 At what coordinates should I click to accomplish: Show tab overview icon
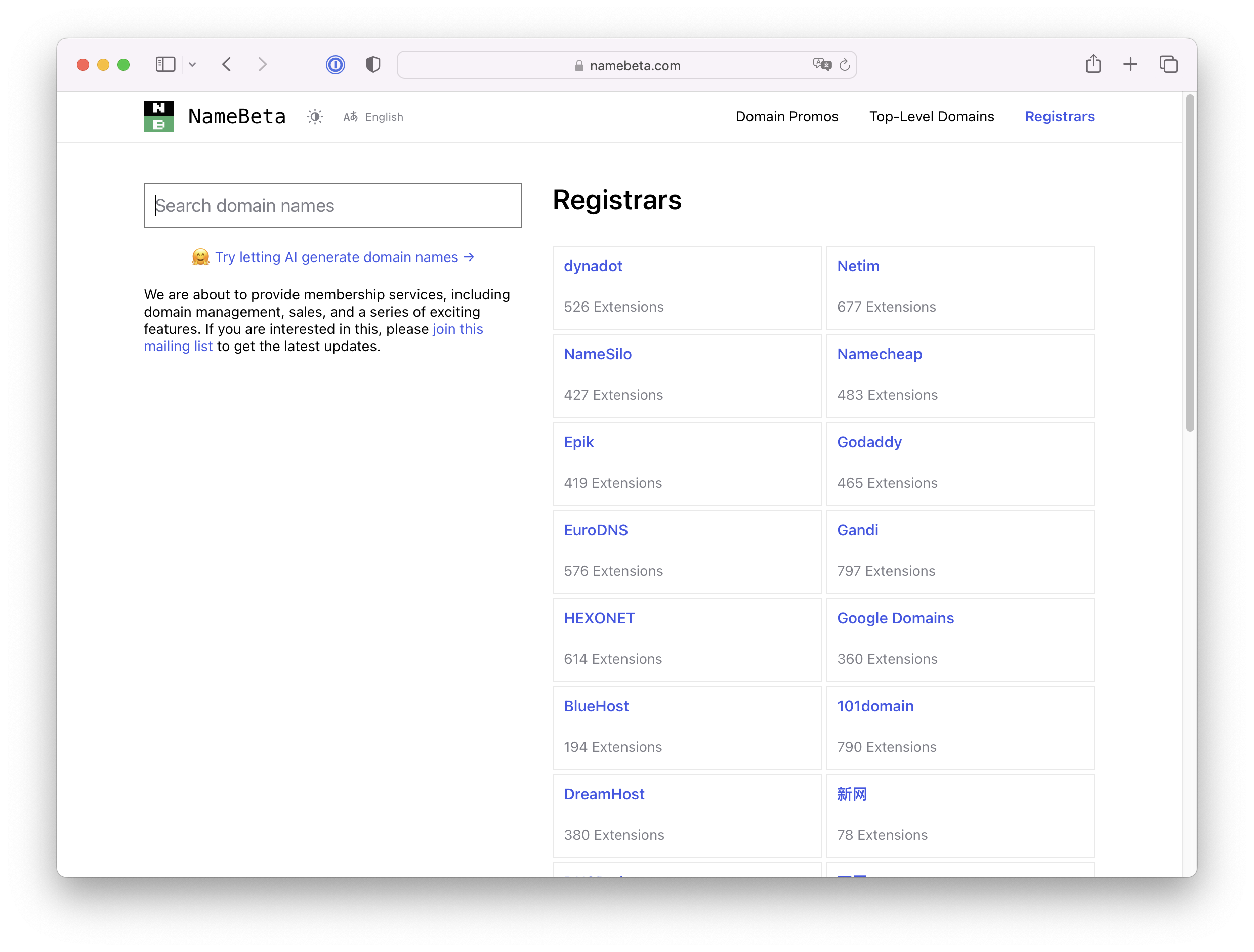(x=1168, y=64)
